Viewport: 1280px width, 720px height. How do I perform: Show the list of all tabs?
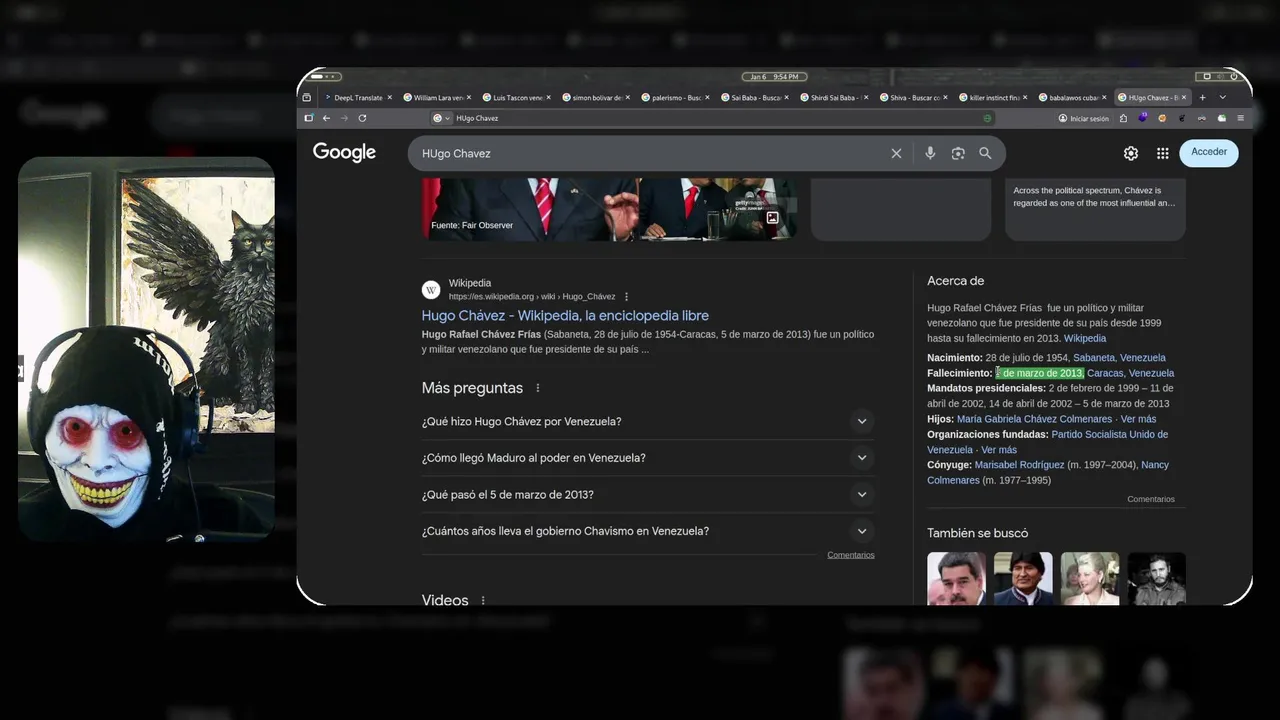[x=1222, y=97]
